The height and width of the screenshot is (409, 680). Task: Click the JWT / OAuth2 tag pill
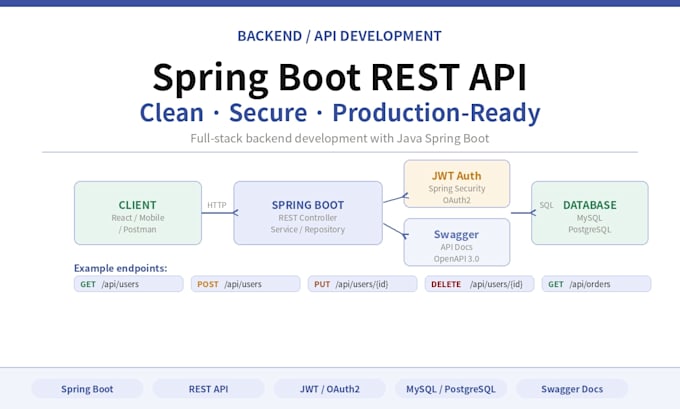click(x=330, y=389)
